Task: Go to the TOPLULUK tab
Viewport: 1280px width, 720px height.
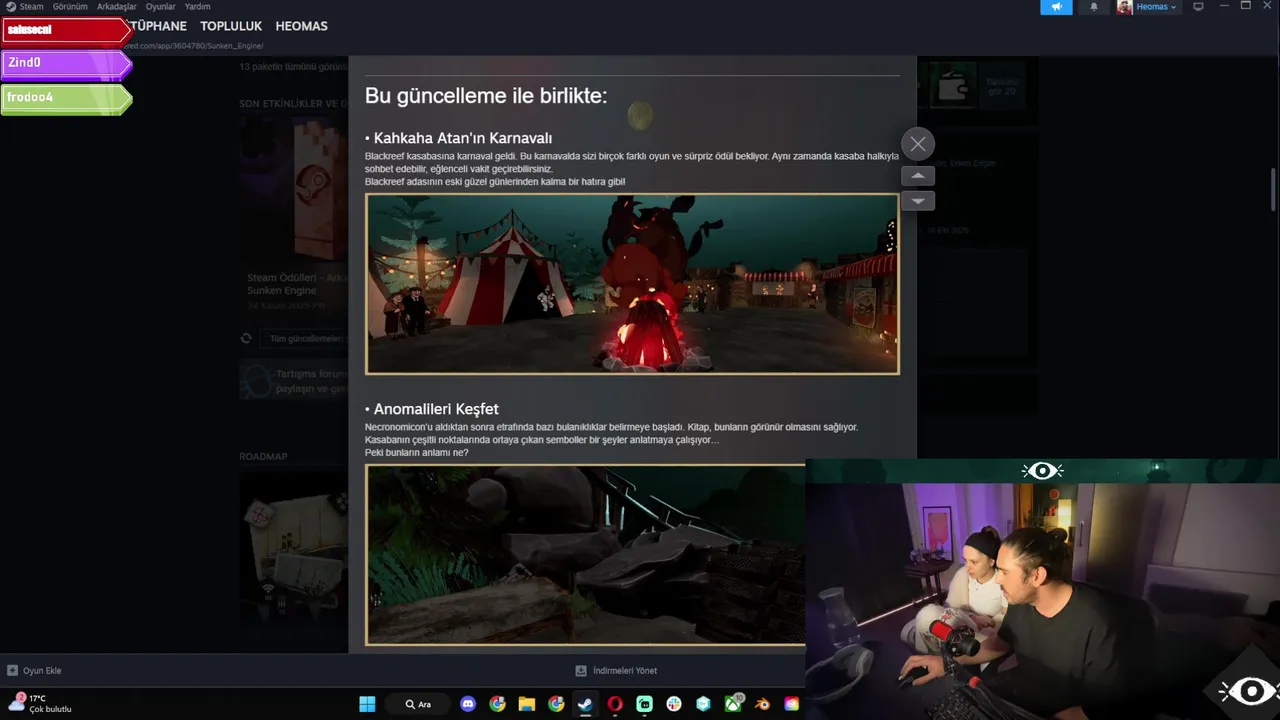Action: [x=231, y=26]
